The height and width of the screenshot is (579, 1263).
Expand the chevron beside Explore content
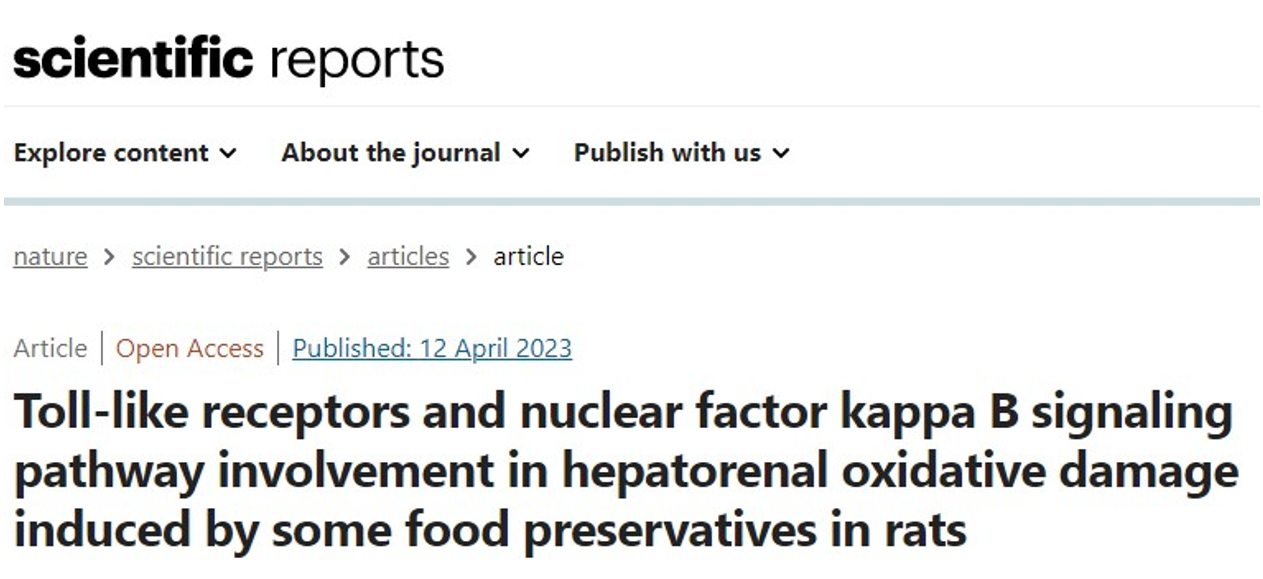point(228,154)
